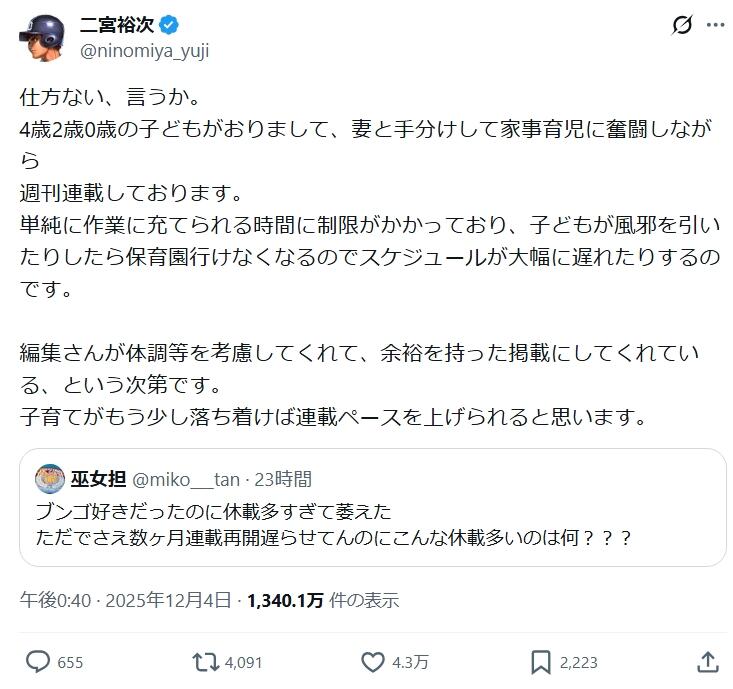
Task: Click the share upload icon
Action: [x=706, y=662]
